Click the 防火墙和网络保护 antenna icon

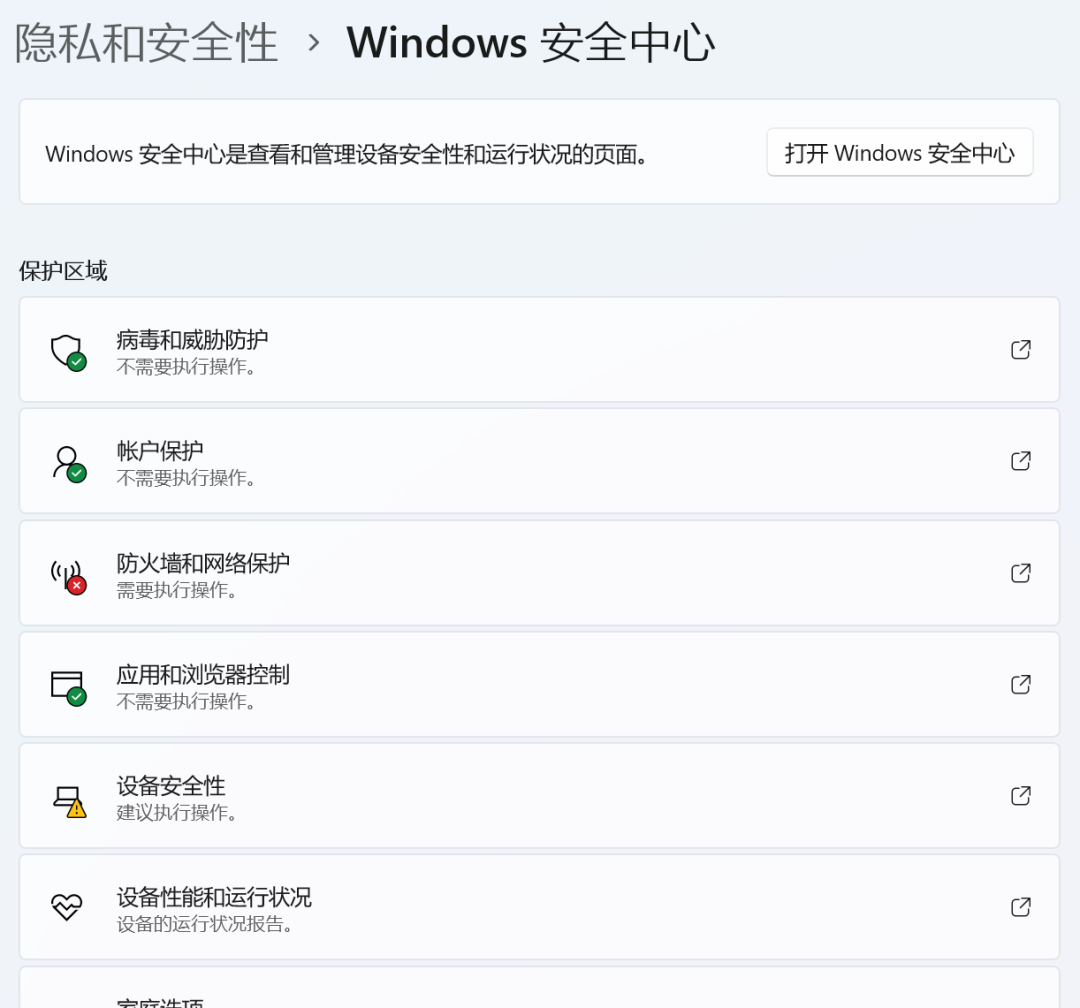pos(68,576)
